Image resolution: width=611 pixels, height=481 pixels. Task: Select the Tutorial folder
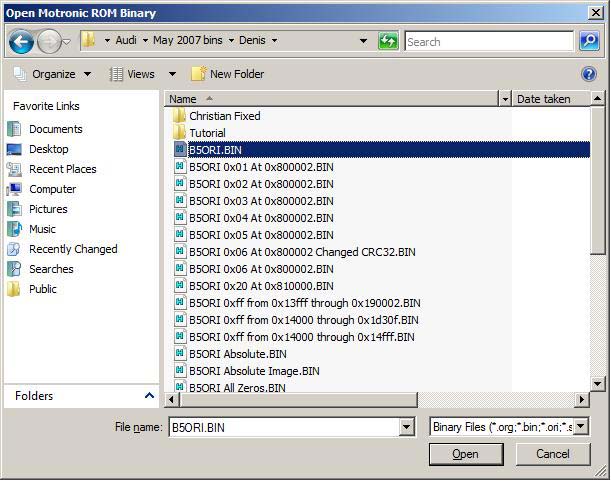pyautogui.click(x=207, y=133)
